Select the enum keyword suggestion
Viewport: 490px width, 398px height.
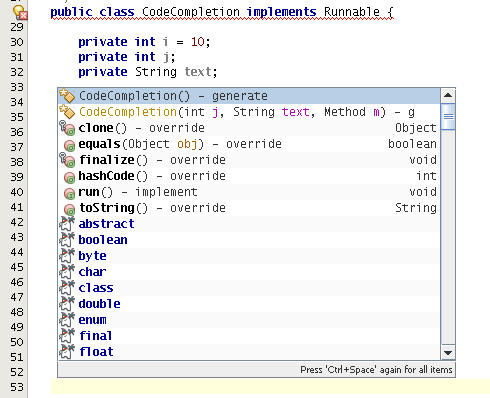[x=249, y=320]
